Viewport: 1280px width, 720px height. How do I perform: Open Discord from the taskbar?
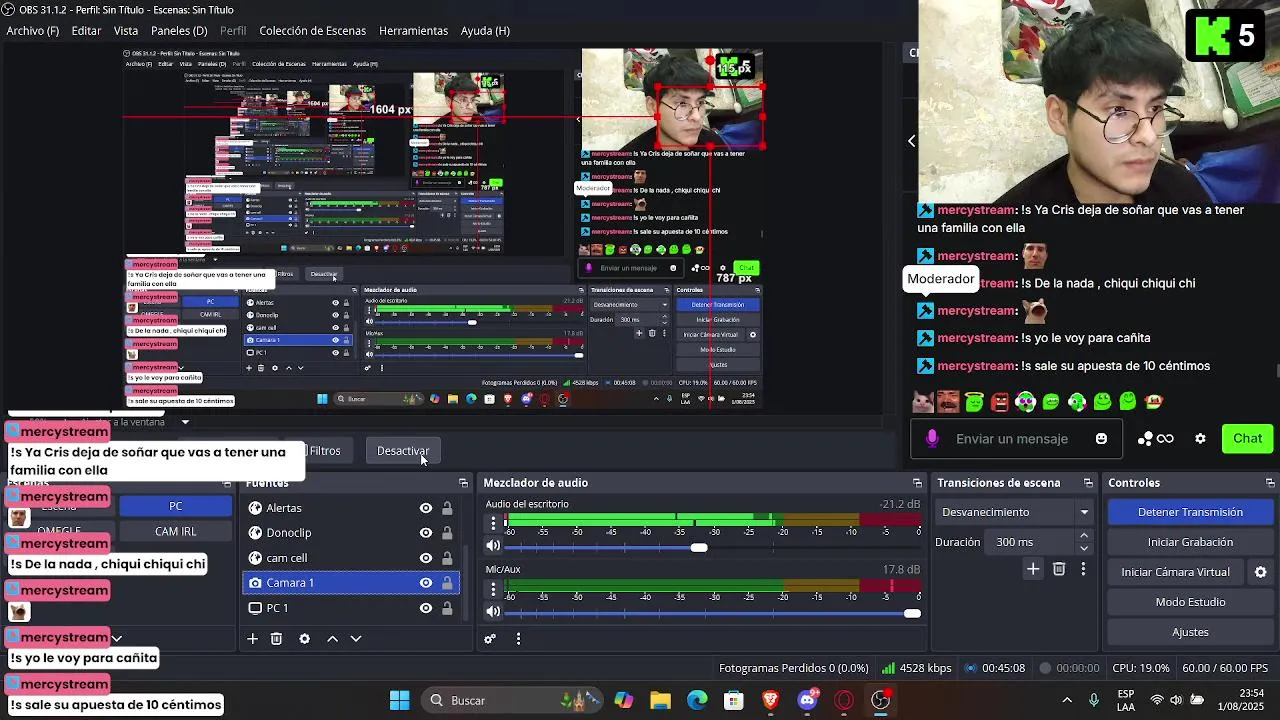(x=808, y=700)
